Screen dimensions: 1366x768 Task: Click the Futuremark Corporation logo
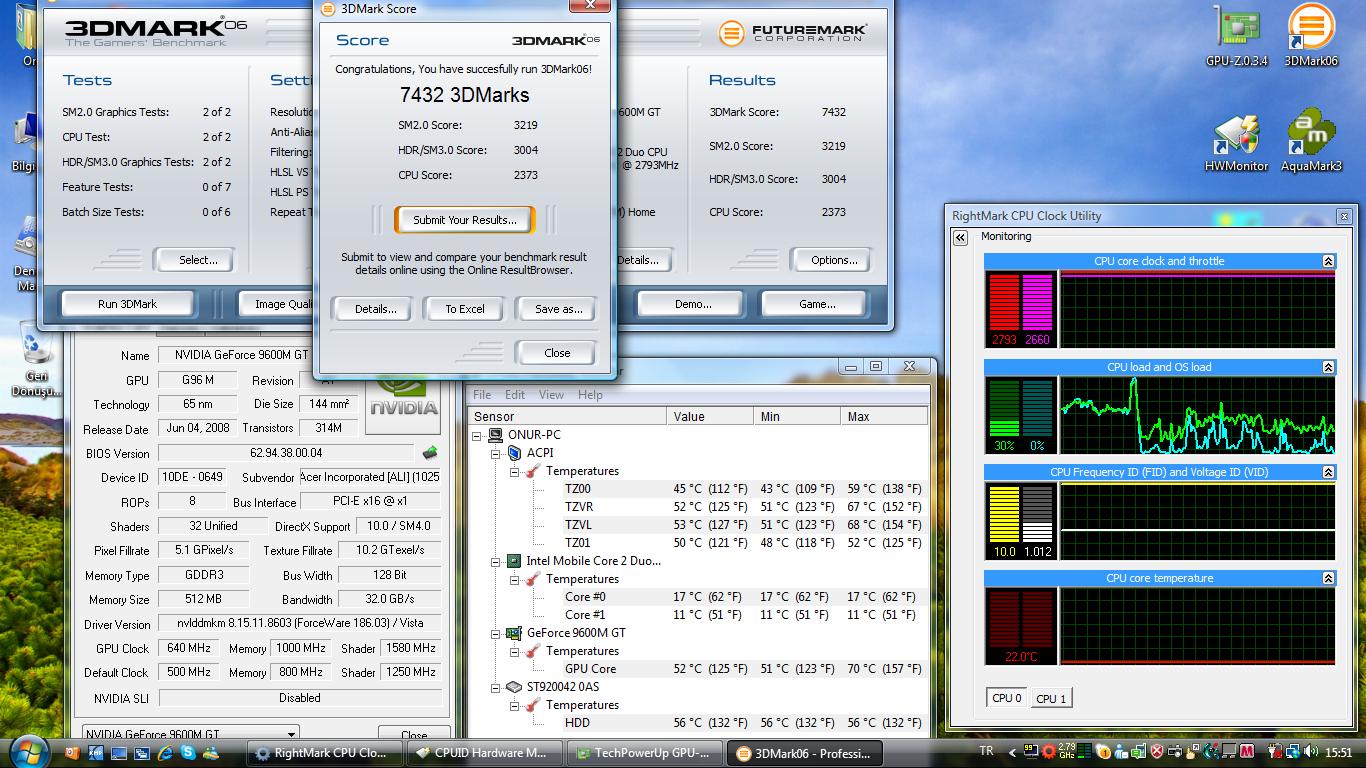[793, 33]
